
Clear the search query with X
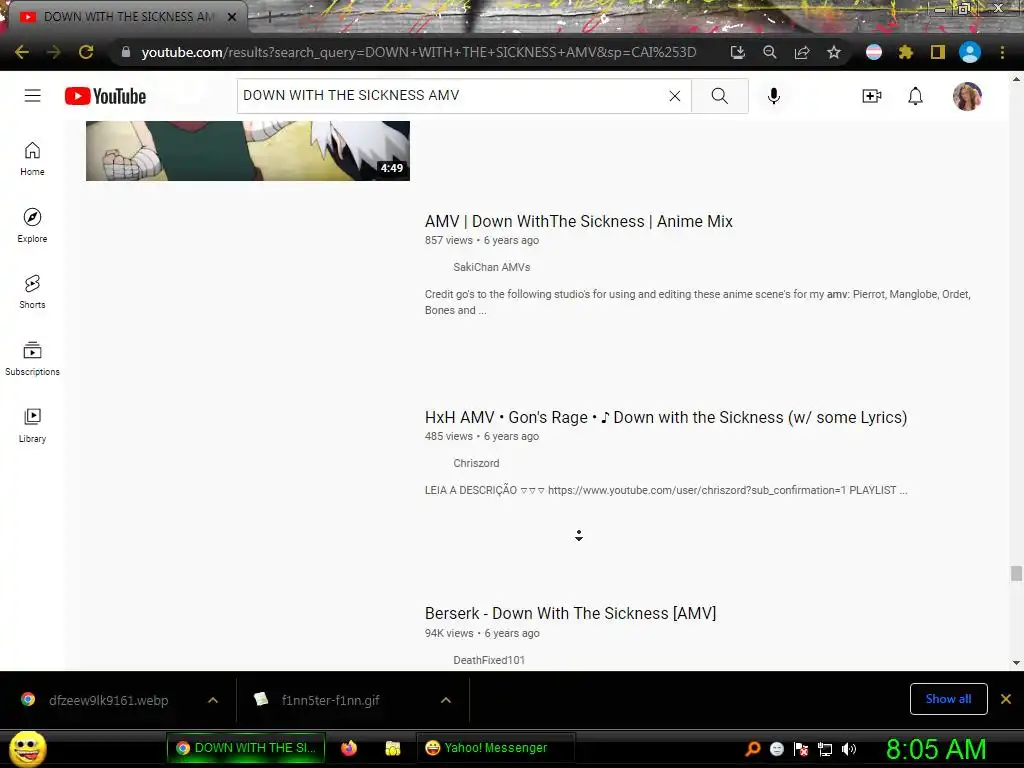(x=675, y=96)
